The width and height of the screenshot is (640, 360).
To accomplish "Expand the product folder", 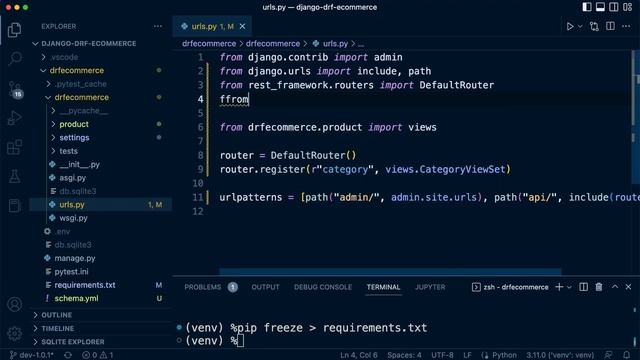I will (74, 124).
